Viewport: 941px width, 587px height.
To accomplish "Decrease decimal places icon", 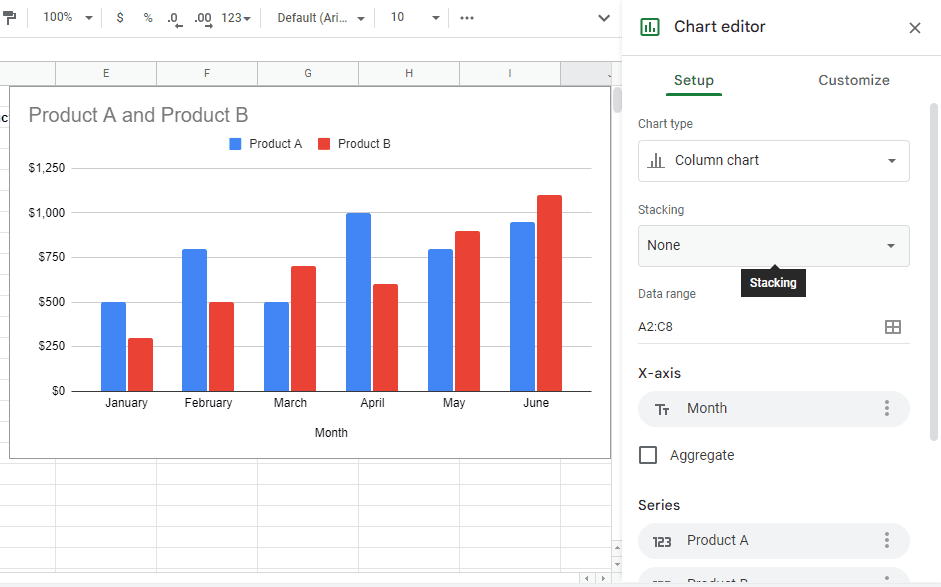I will [174, 19].
